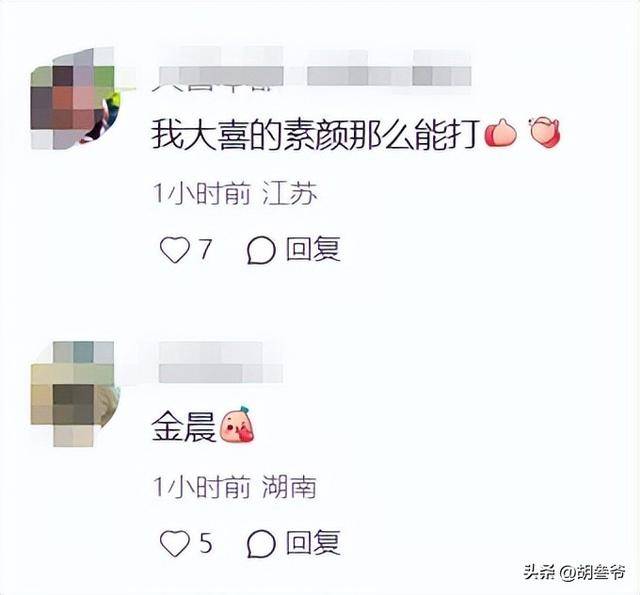Like the 金晨 comment with heart icon
This screenshot has width=640, height=595.
tap(175, 544)
